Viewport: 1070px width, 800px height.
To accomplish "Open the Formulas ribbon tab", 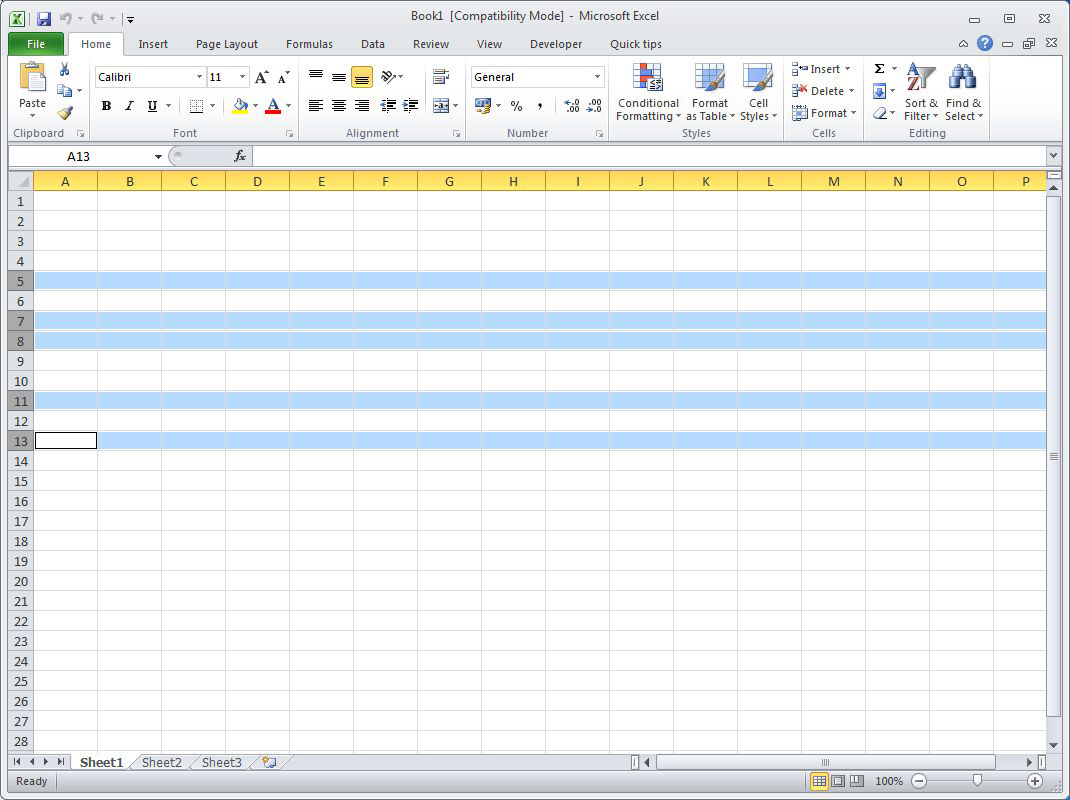I will [x=309, y=44].
